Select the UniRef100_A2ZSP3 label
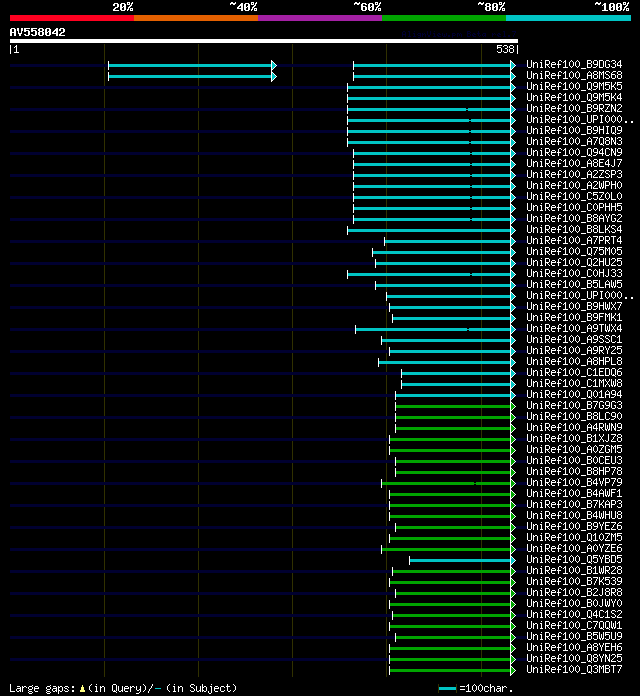 574,174
